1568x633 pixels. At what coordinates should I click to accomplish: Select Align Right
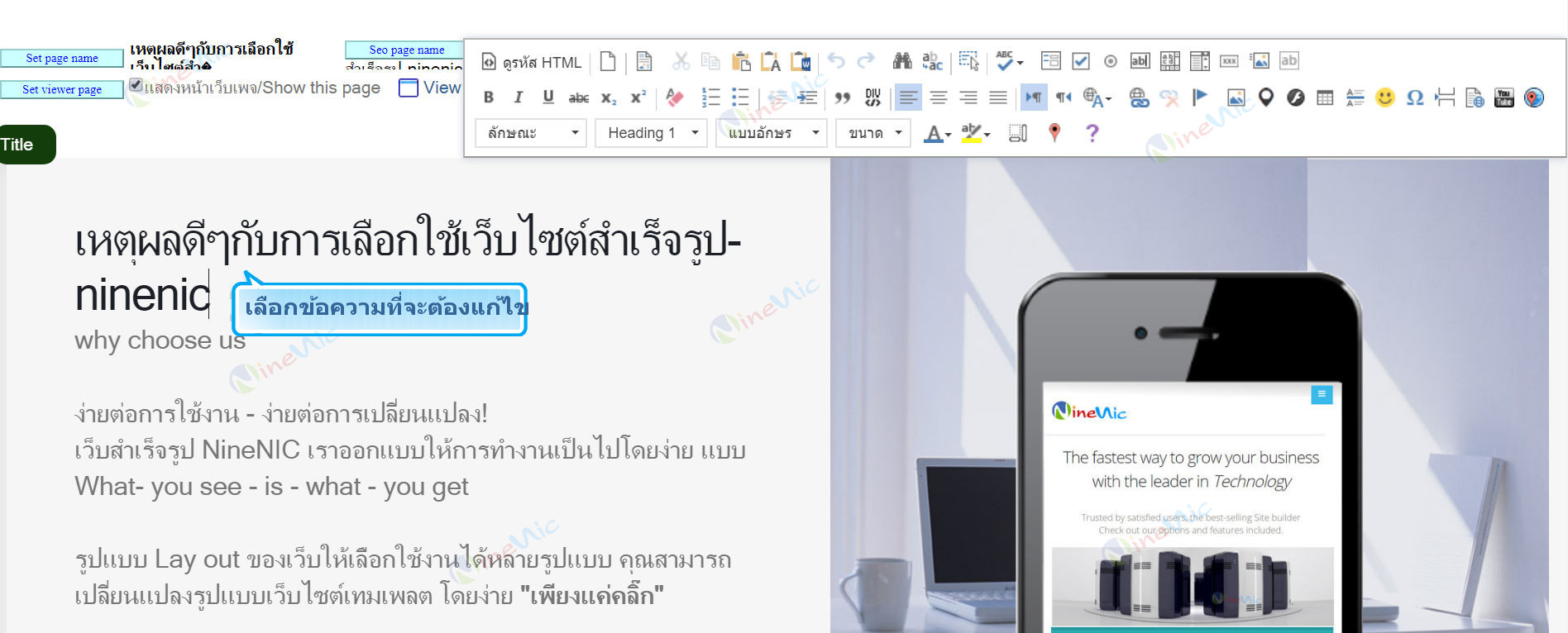tap(968, 98)
